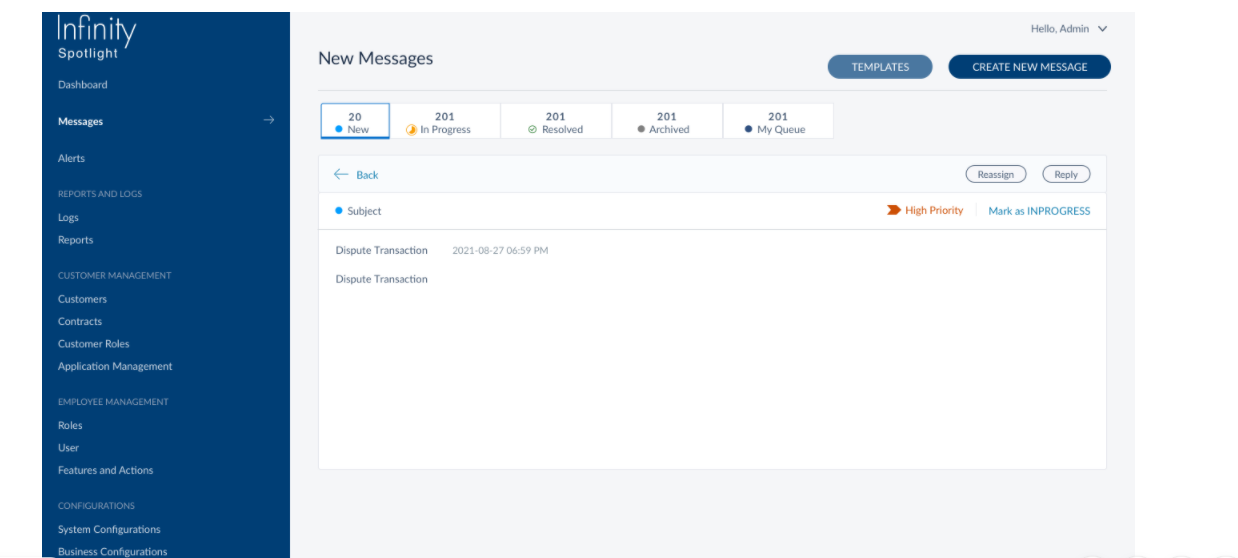The height and width of the screenshot is (558, 1238).
Task: Select the Archived messages tab
Action: (666, 122)
